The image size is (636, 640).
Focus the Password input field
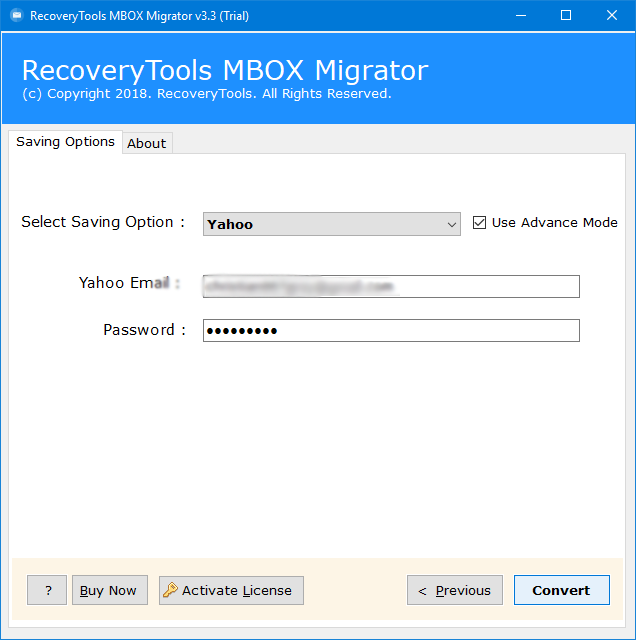391,330
